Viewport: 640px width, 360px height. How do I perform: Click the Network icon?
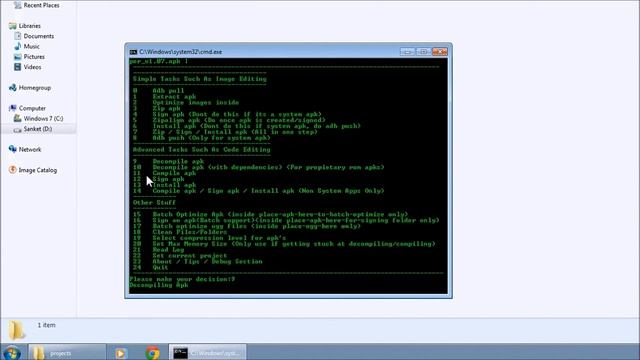coord(13,149)
